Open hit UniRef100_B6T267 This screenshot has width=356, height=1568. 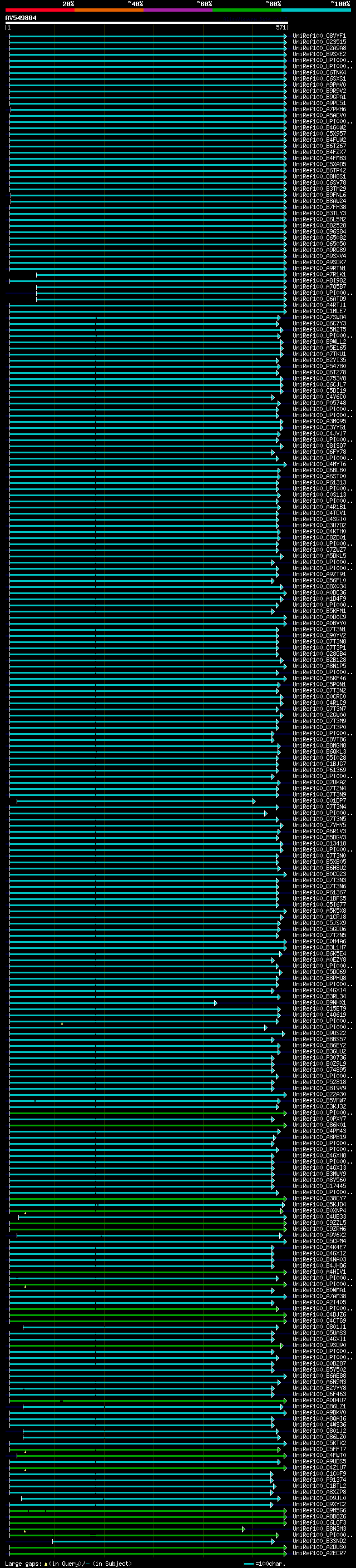click(x=319, y=146)
